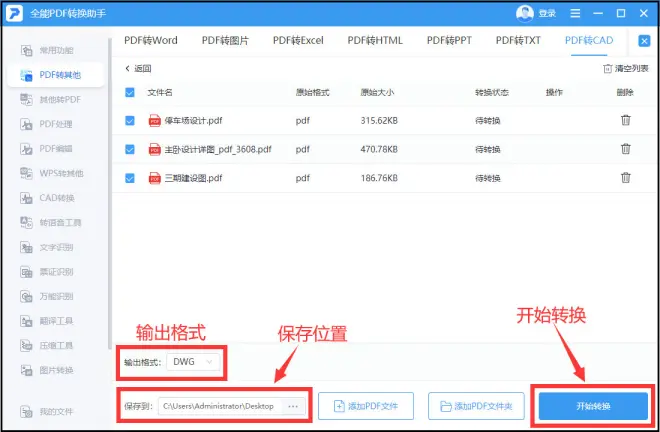Open the 输出格式 DWG dropdown

[193, 362]
